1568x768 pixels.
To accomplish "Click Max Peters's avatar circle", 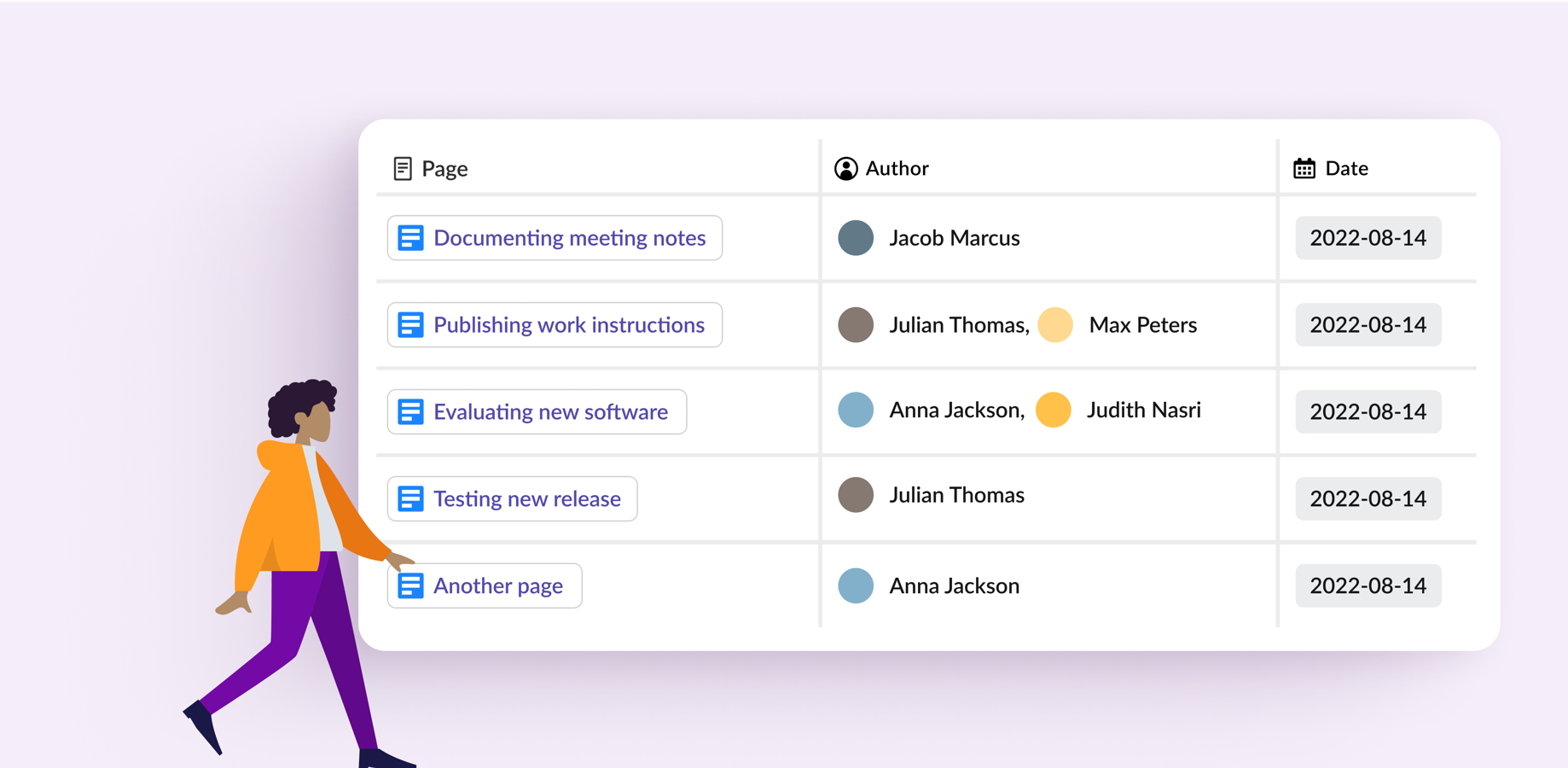I will pos(1055,325).
